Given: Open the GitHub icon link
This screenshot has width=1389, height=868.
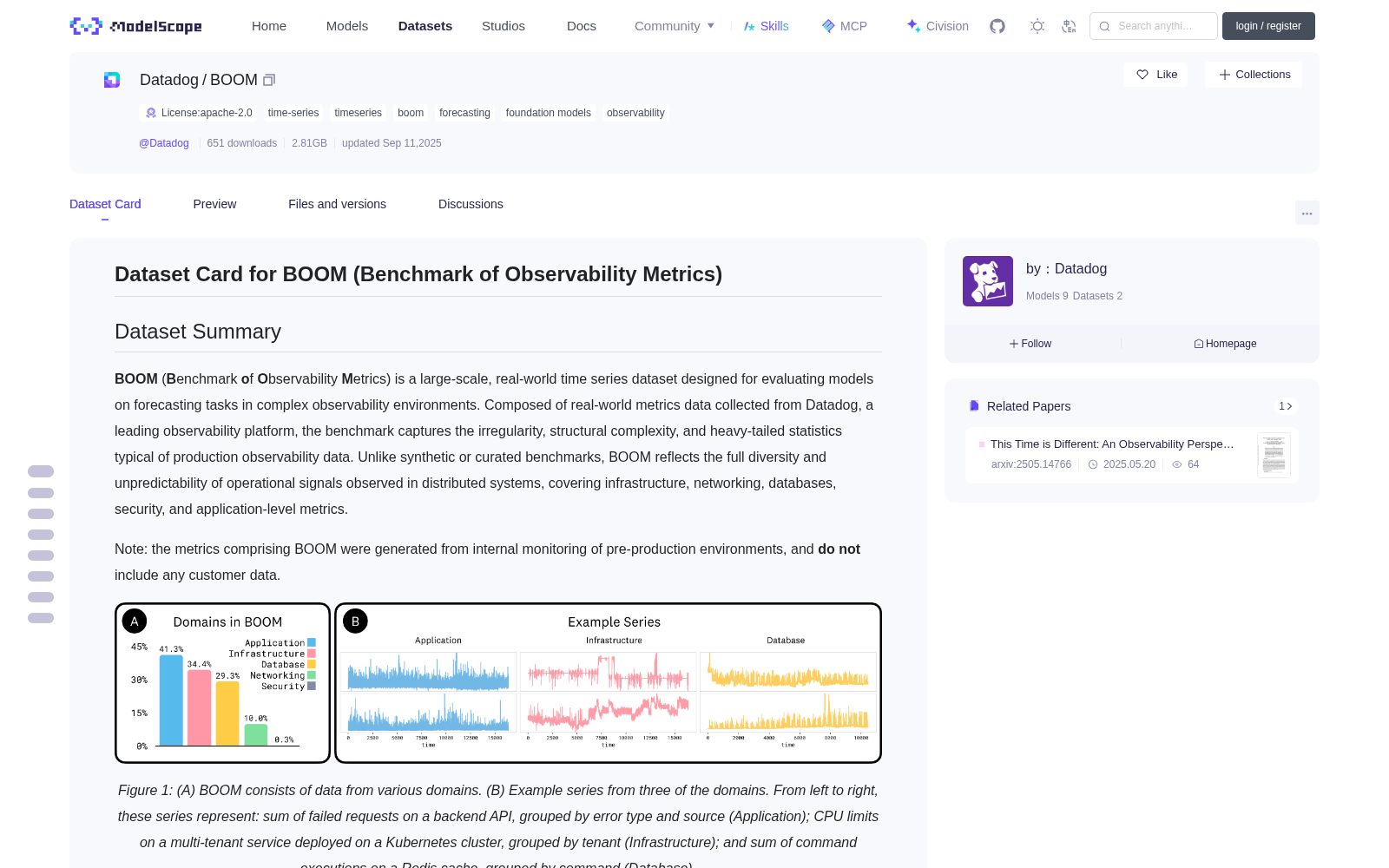Looking at the screenshot, I should pos(997,26).
